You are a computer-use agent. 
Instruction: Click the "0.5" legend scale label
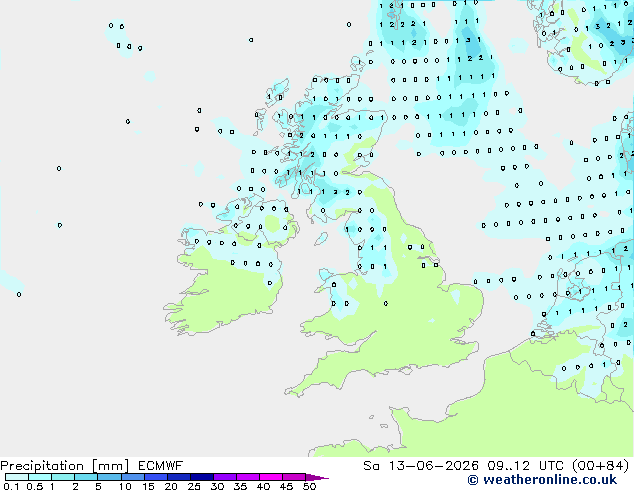point(35,486)
